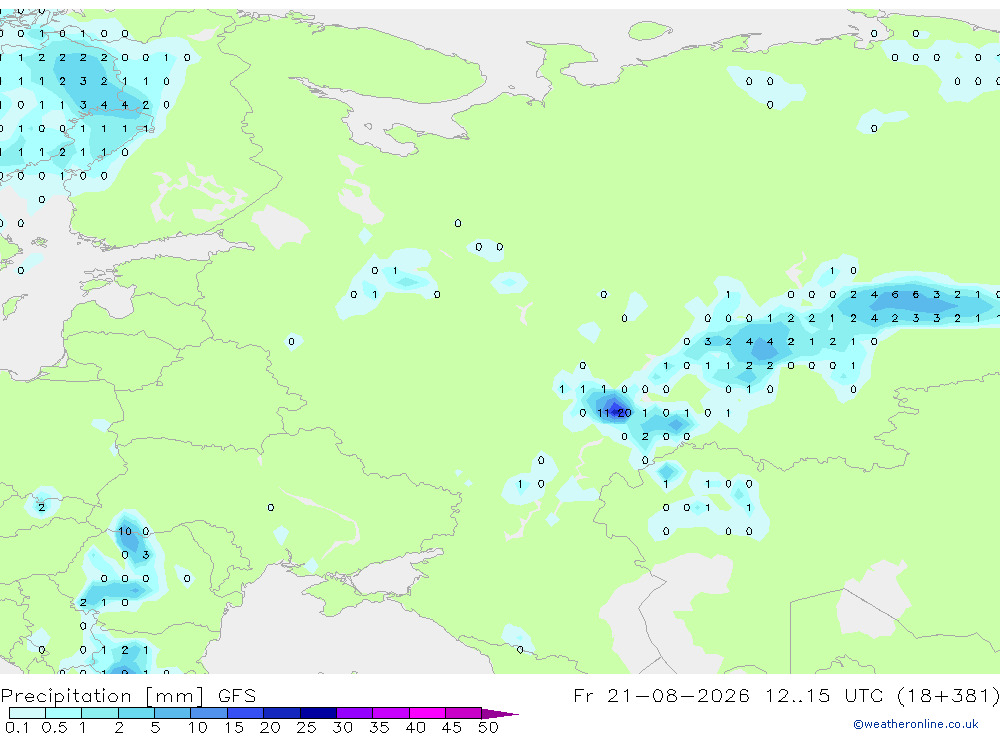
Task: Click legend scale label '25'
Action: click(306, 727)
